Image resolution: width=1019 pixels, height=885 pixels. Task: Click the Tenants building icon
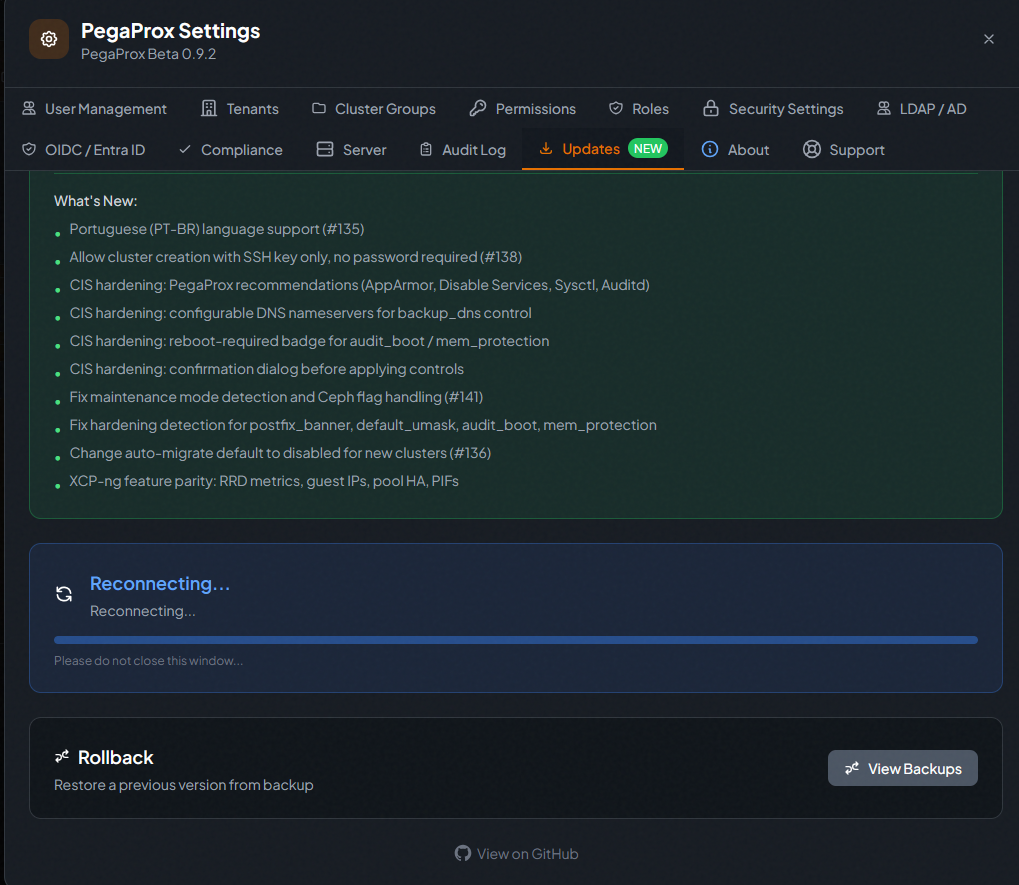209,109
